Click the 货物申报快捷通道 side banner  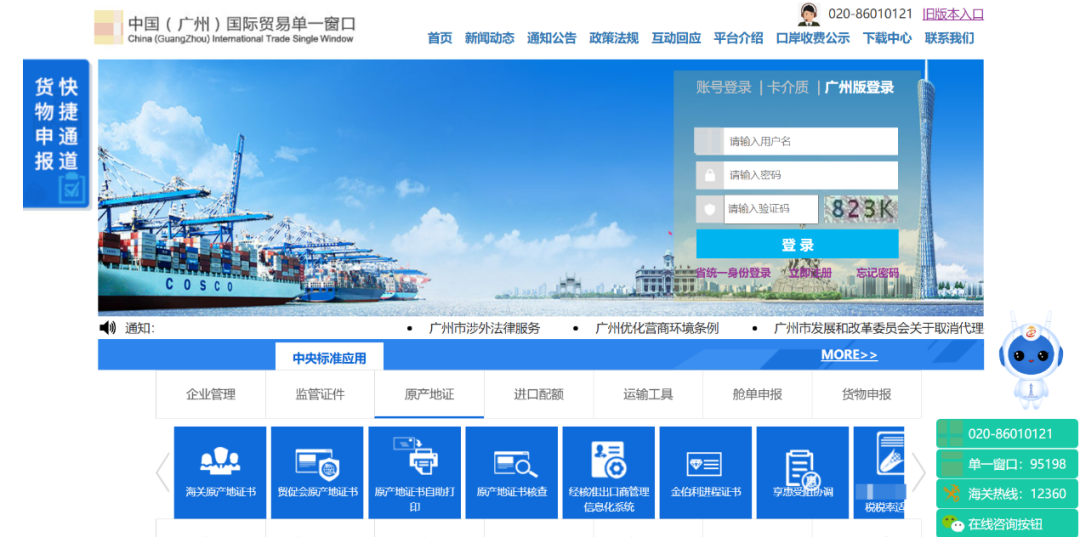click(56, 134)
